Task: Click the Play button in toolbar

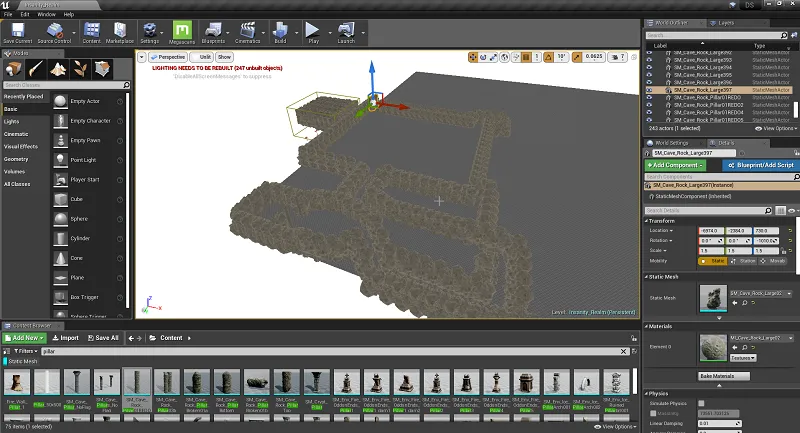Action: point(313,31)
